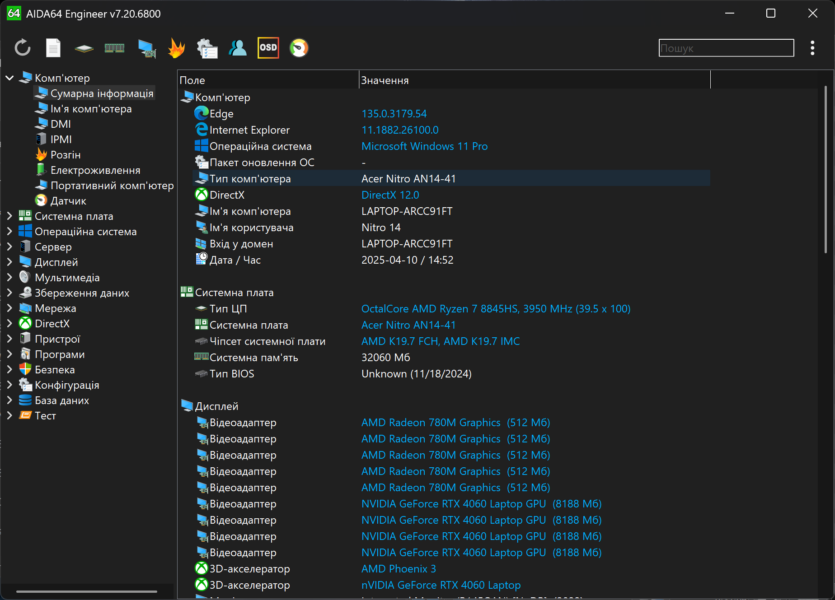Click the Internet Explorer icon in list
835x600 pixels.
click(x=201, y=129)
